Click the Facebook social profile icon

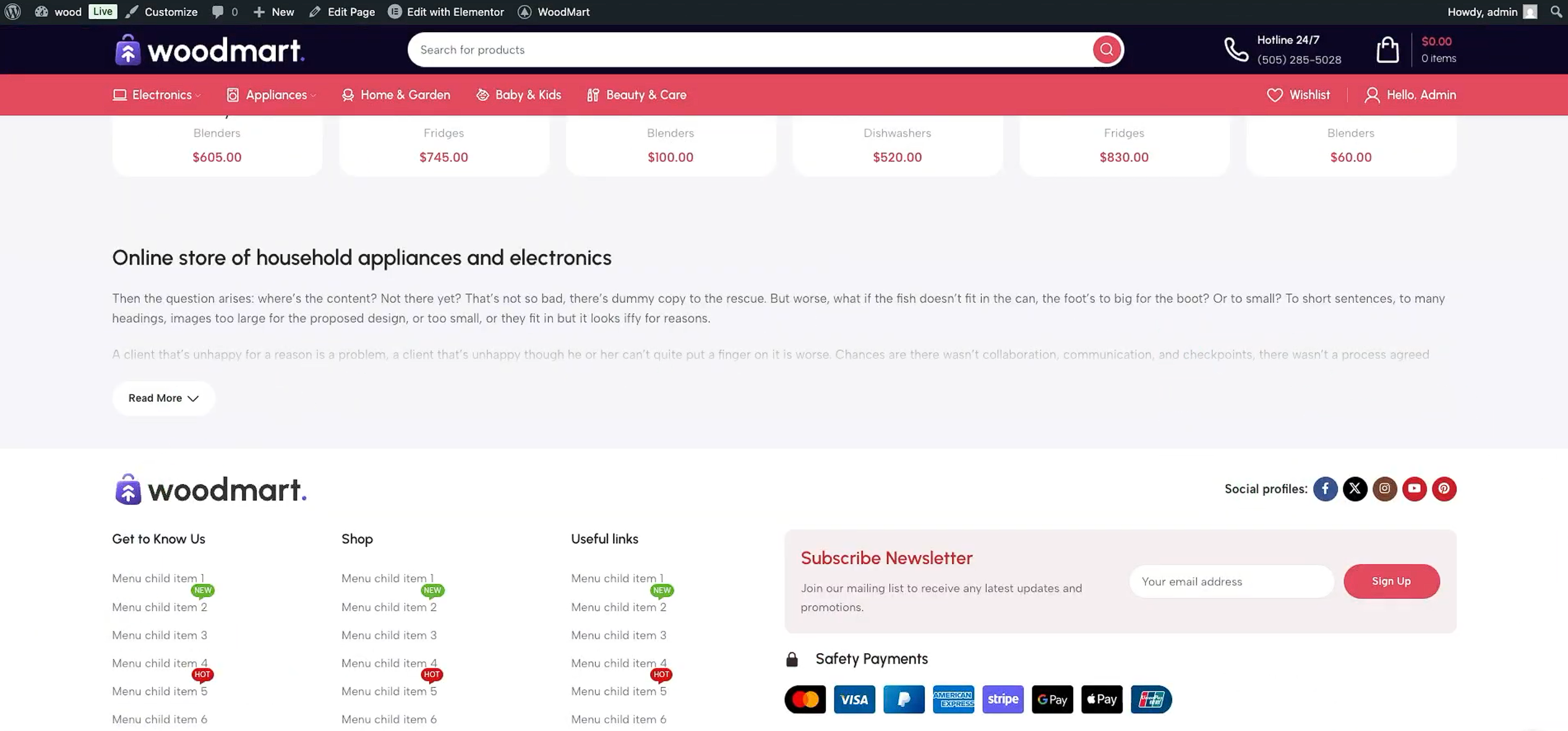(1325, 489)
